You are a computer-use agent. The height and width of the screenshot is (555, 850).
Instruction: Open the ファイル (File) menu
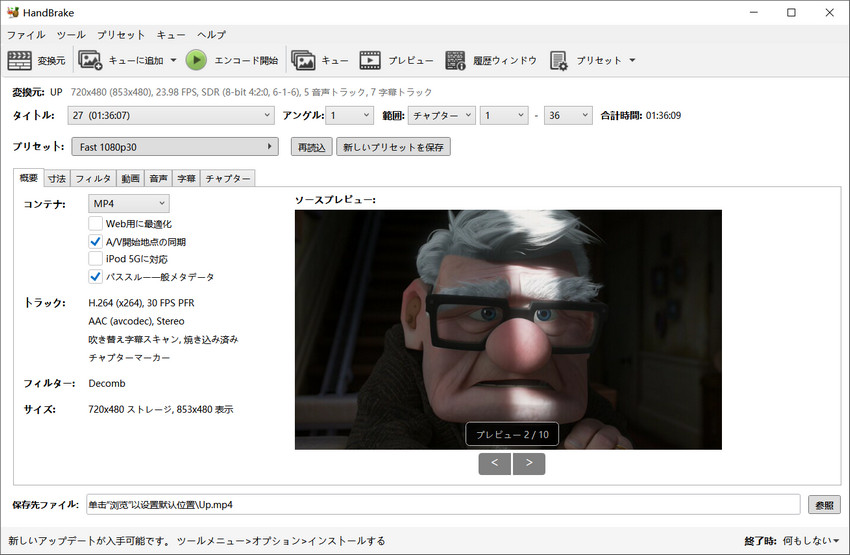pos(26,35)
